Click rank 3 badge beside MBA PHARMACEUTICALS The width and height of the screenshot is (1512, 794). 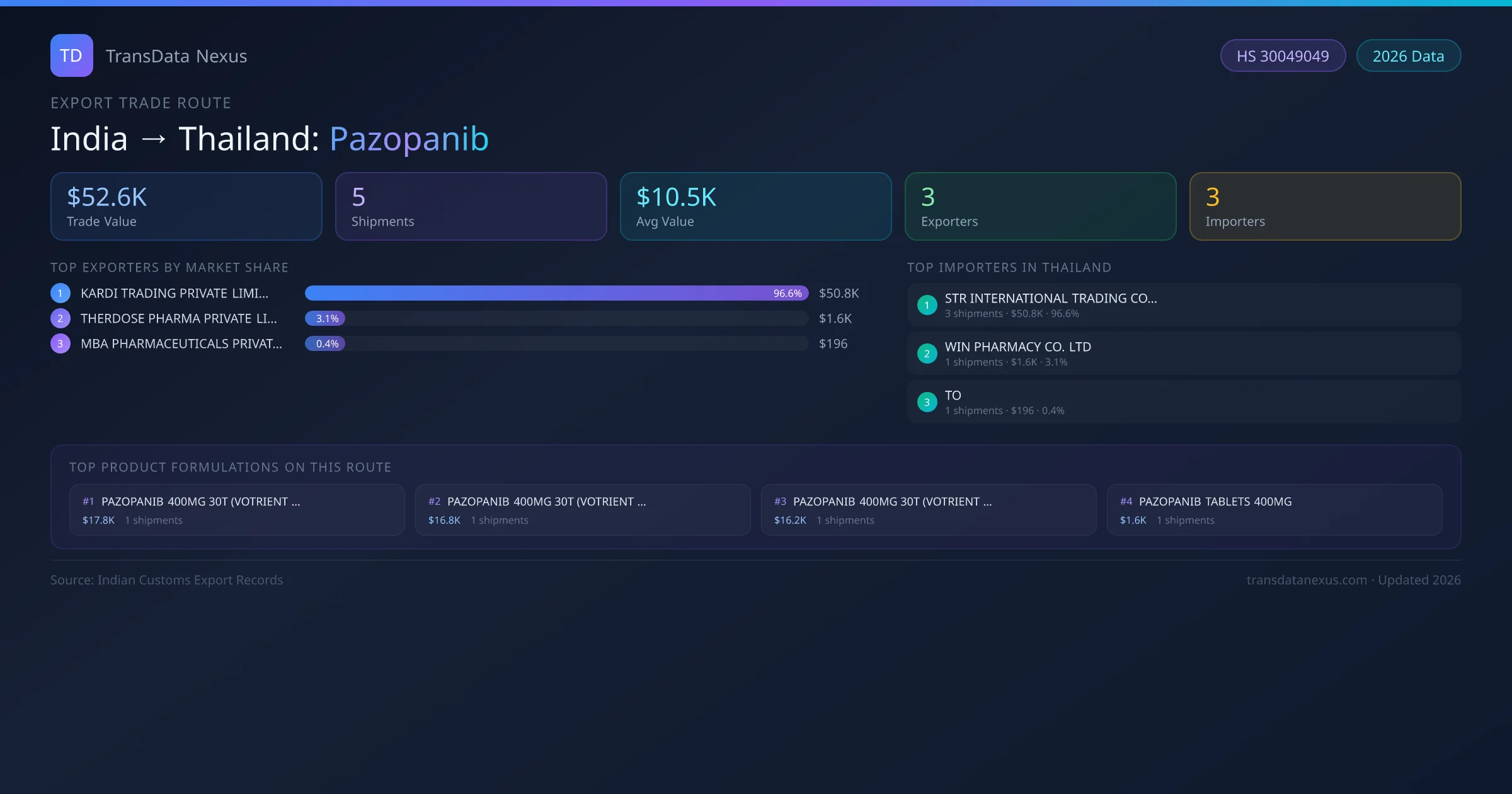pos(60,343)
